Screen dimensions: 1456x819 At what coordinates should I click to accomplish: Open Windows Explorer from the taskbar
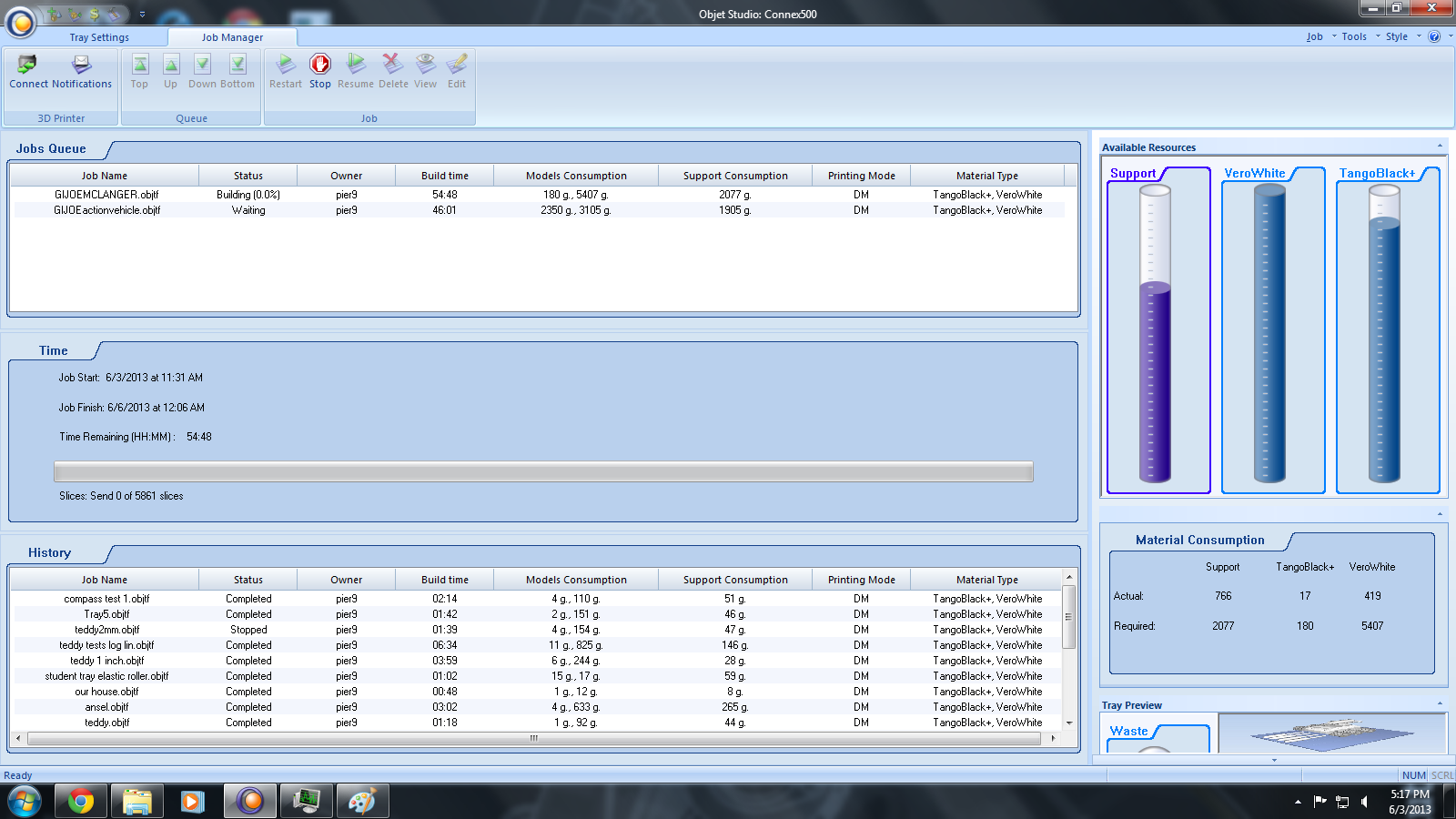[137, 802]
